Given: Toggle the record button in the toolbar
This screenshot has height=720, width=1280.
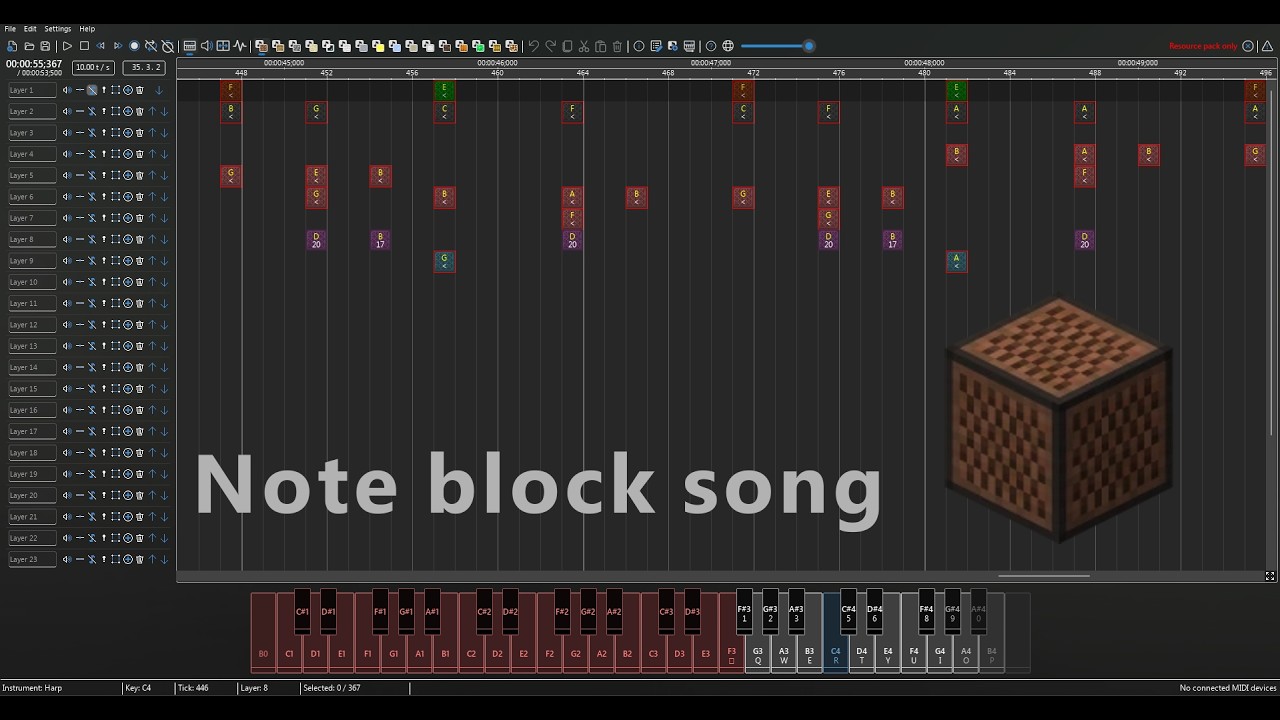Looking at the screenshot, I should click(x=134, y=46).
